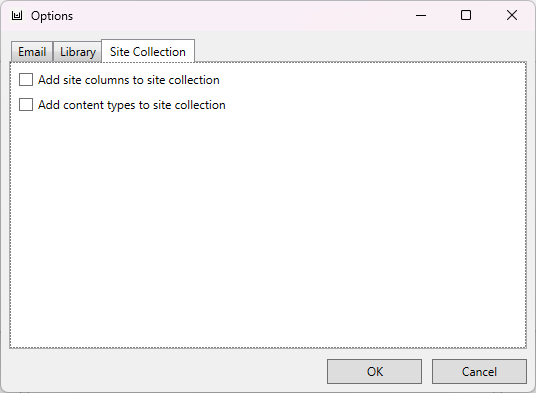The image size is (536, 393).
Task: Tick the checkbox square for site columns
Action: 26,80
